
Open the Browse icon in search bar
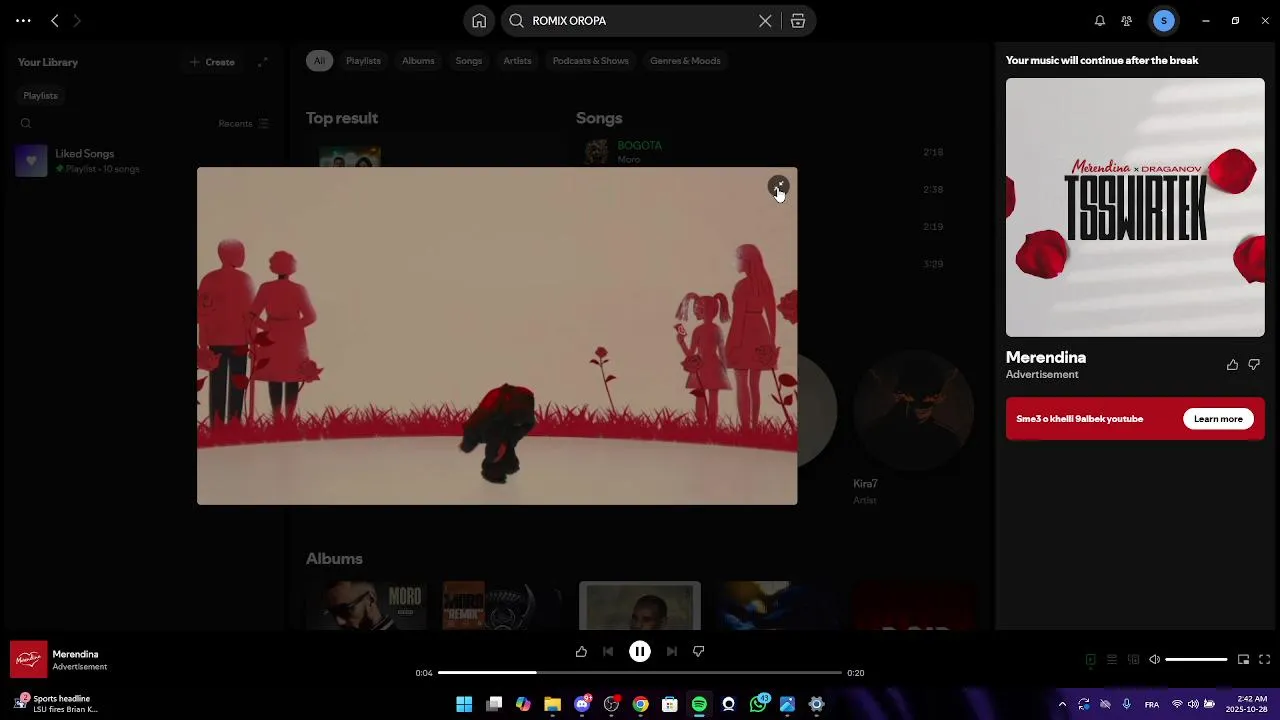point(798,21)
